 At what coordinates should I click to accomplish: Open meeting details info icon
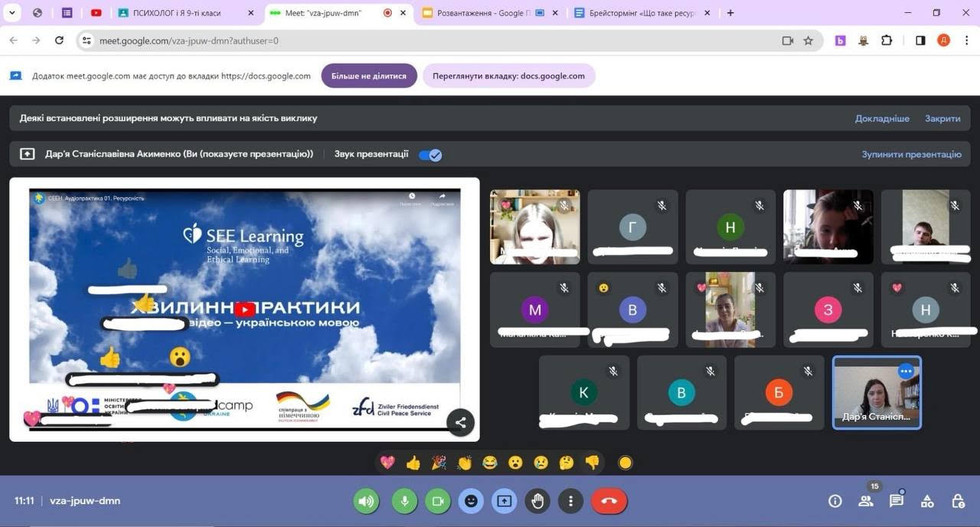click(x=835, y=501)
